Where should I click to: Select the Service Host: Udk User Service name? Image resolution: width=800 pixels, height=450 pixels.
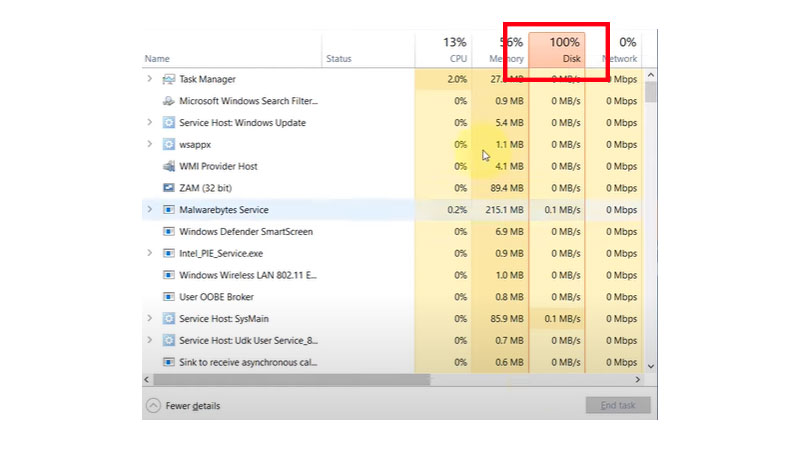coord(248,340)
